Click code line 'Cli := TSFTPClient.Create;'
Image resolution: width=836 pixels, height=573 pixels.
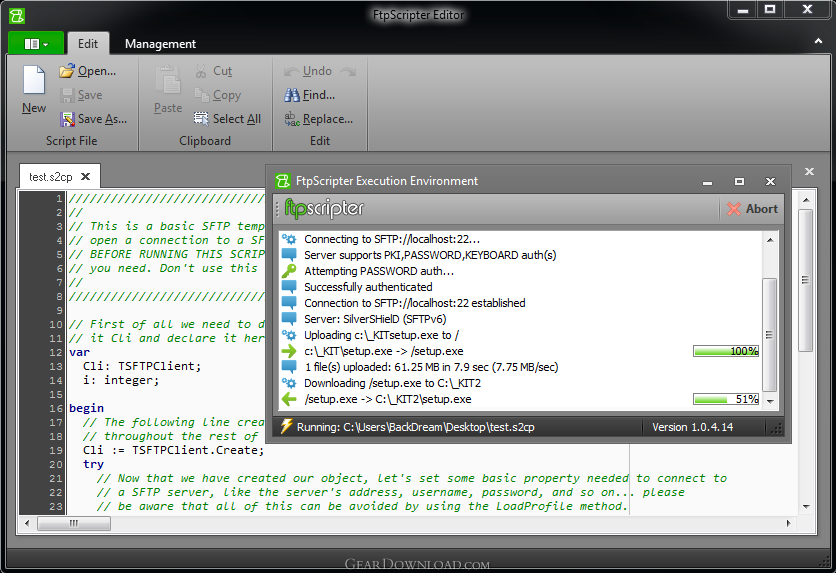[173, 450]
